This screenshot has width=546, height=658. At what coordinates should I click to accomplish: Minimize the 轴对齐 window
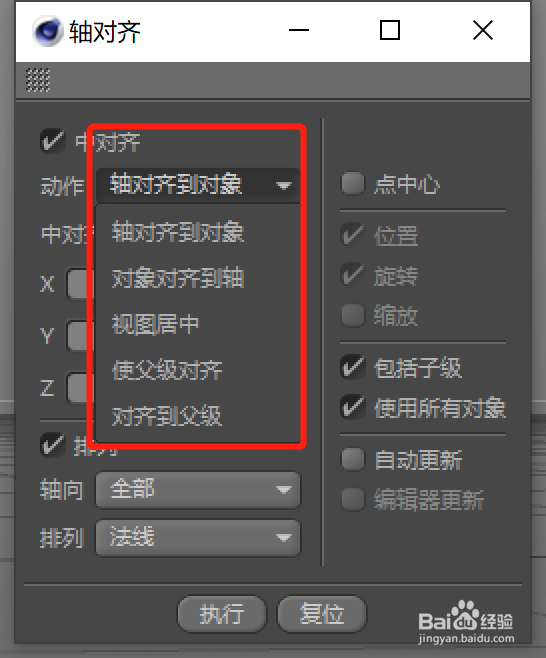pos(299,30)
